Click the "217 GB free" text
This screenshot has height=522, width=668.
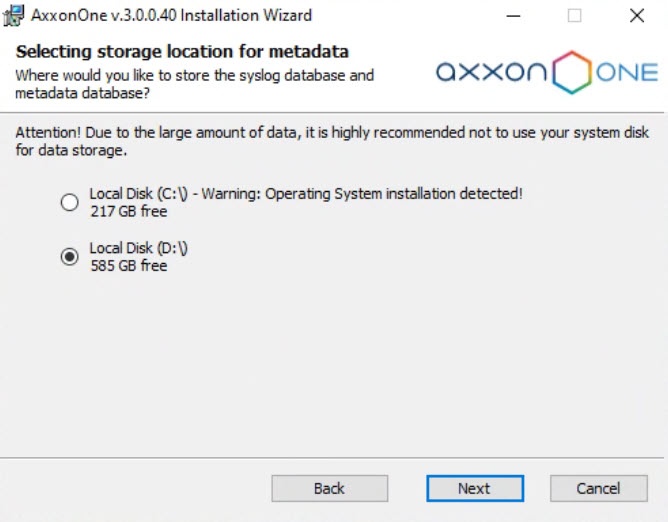128,211
